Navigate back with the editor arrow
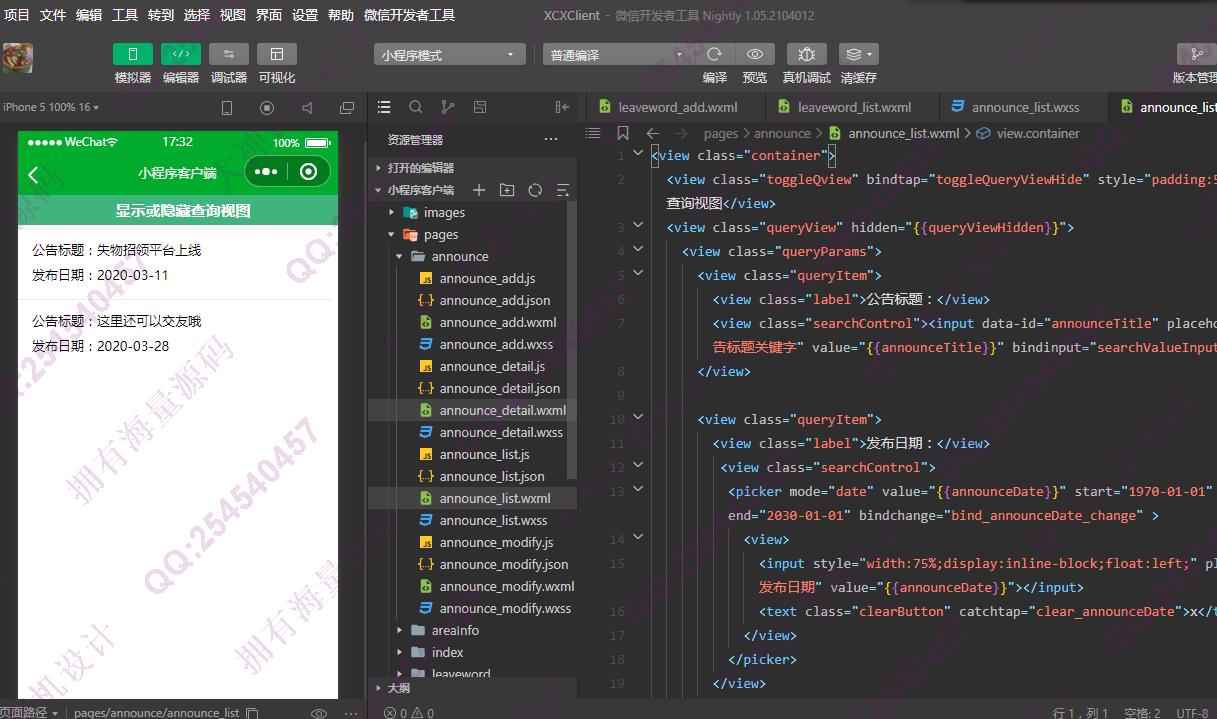Image resolution: width=1217 pixels, height=719 pixels. coord(653,133)
